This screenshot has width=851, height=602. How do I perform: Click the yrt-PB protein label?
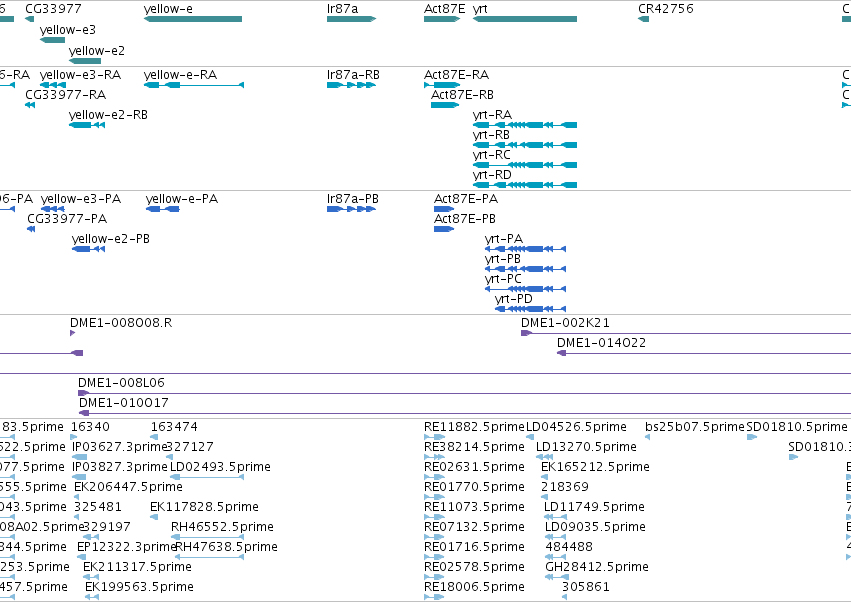click(x=503, y=259)
